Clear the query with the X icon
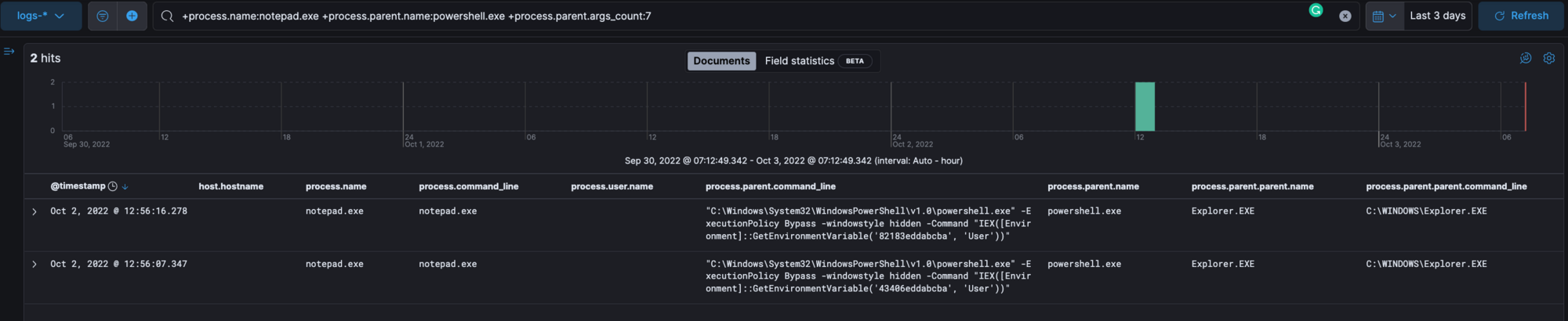 point(1345,16)
